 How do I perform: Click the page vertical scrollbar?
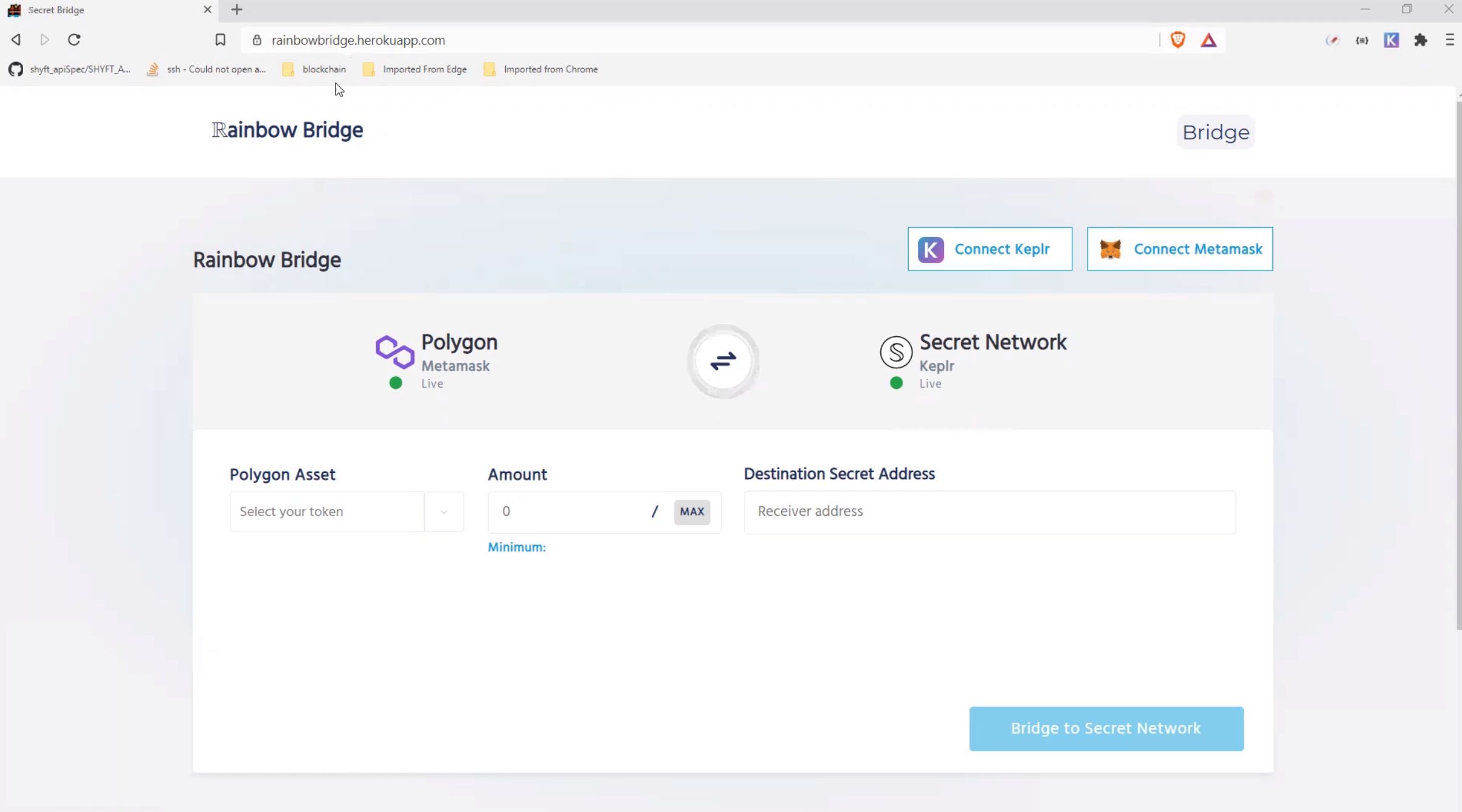pos(1458,365)
